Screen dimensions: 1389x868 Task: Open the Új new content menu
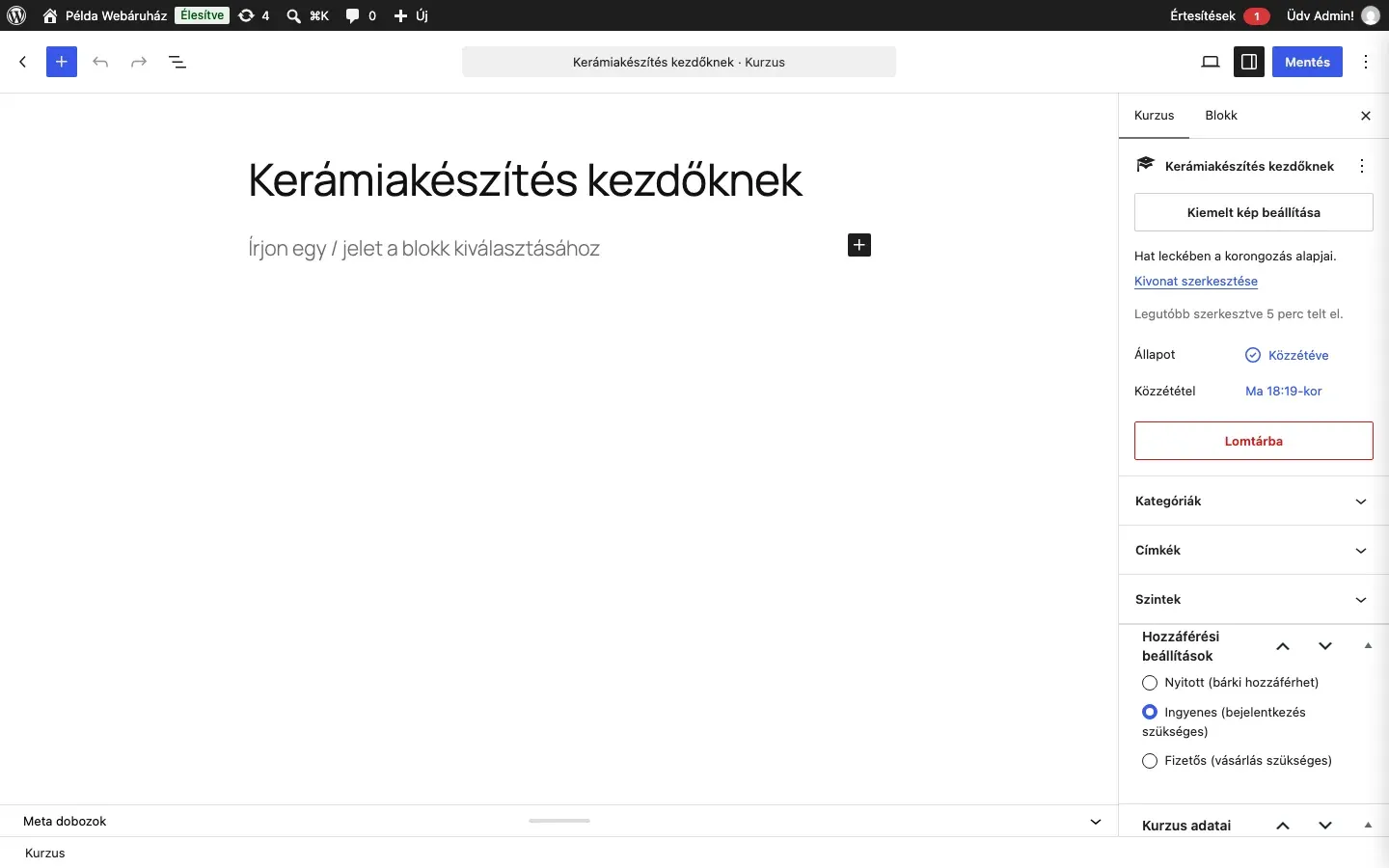pyautogui.click(x=412, y=15)
